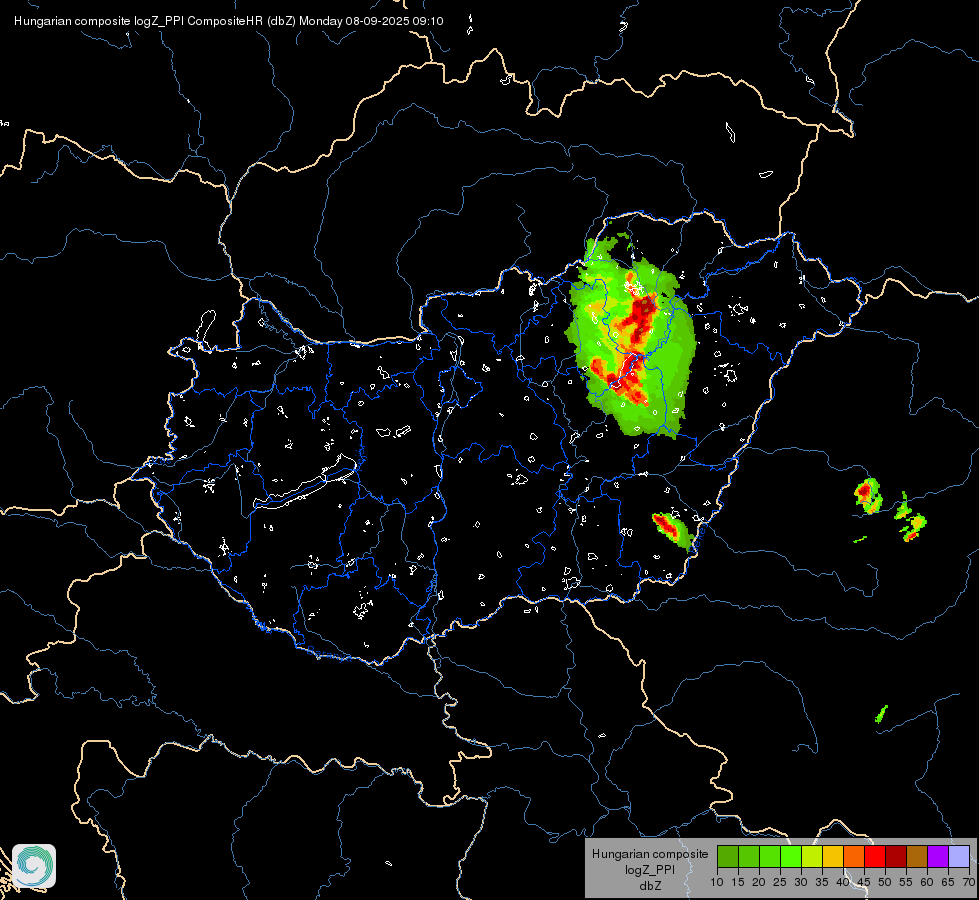This screenshot has height=900, width=979.
Task: Click the legend tick value '50'
Action: (885, 883)
